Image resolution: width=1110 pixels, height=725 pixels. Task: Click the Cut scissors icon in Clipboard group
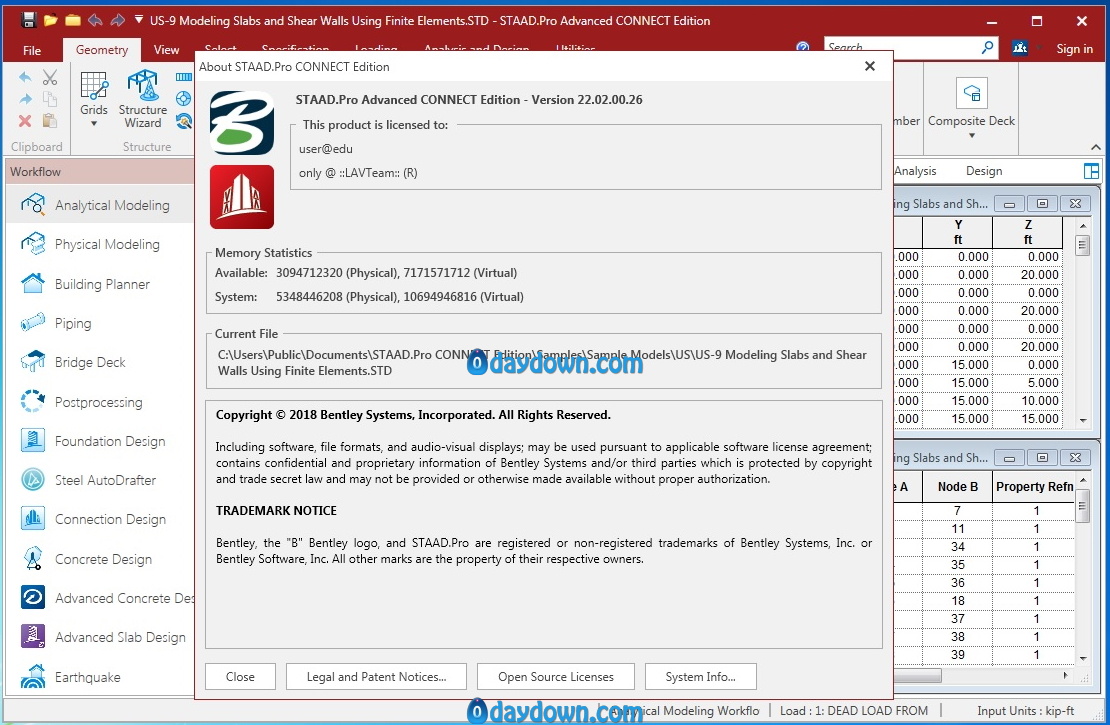[x=50, y=76]
